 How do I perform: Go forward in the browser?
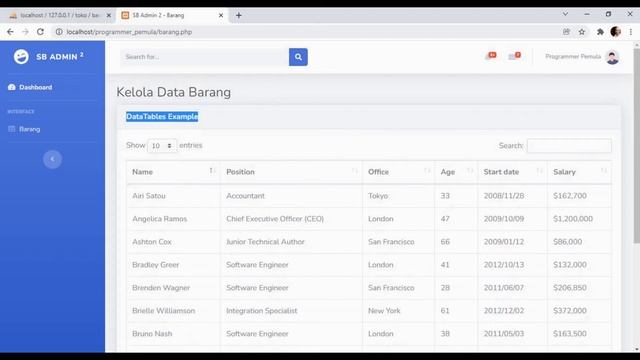(x=25, y=31)
